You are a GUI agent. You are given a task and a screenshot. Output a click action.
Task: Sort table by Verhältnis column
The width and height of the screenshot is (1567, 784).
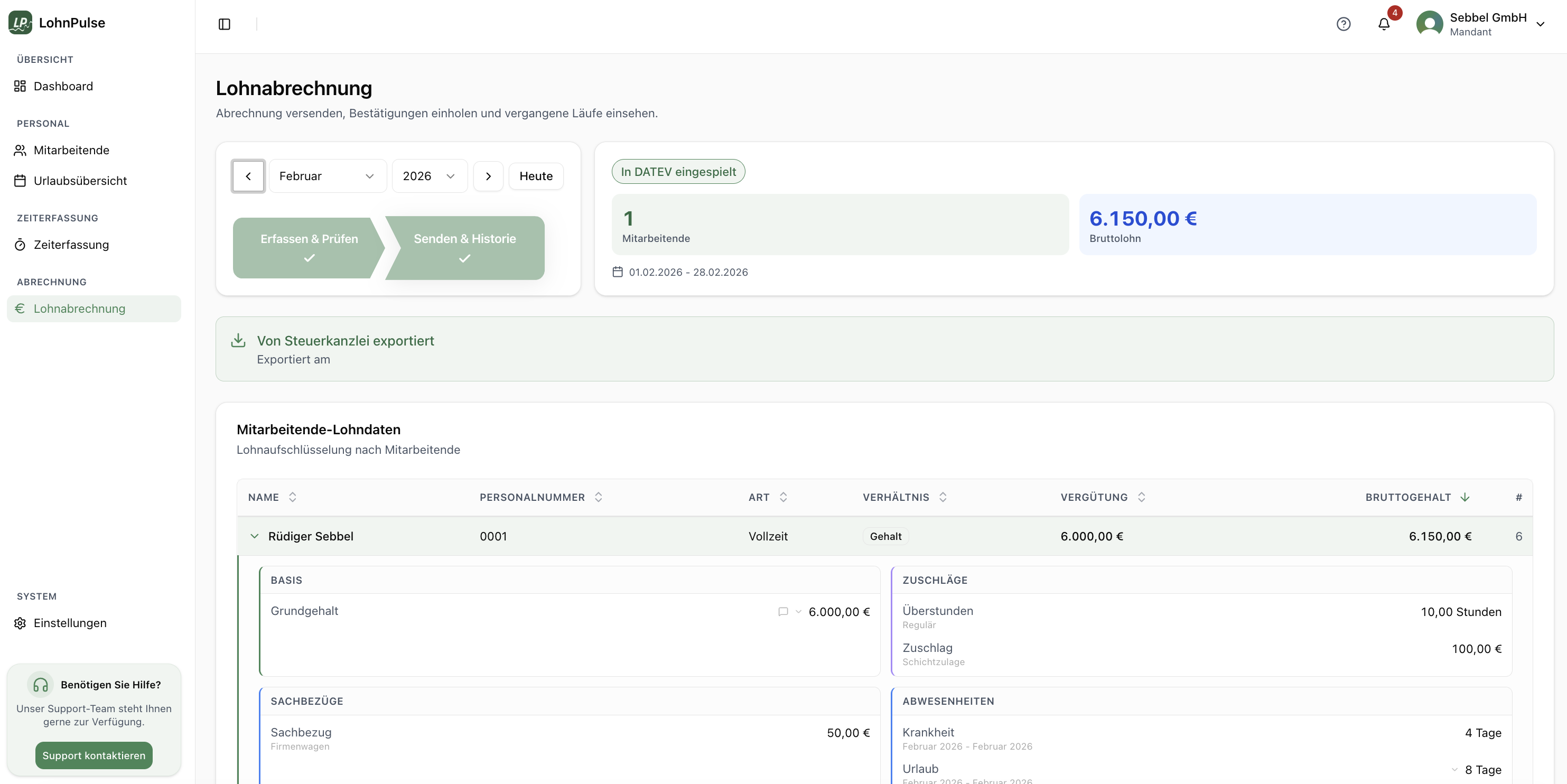[x=904, y=497]
